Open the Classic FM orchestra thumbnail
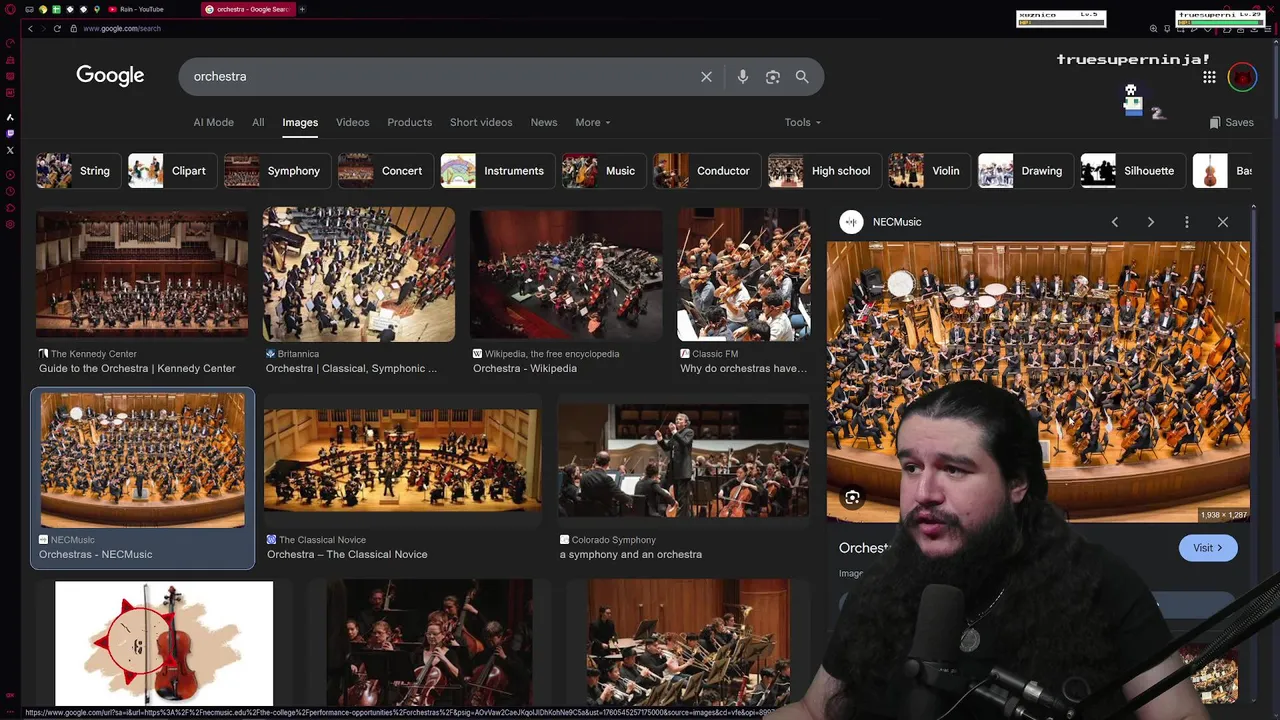 click(744, 274)
